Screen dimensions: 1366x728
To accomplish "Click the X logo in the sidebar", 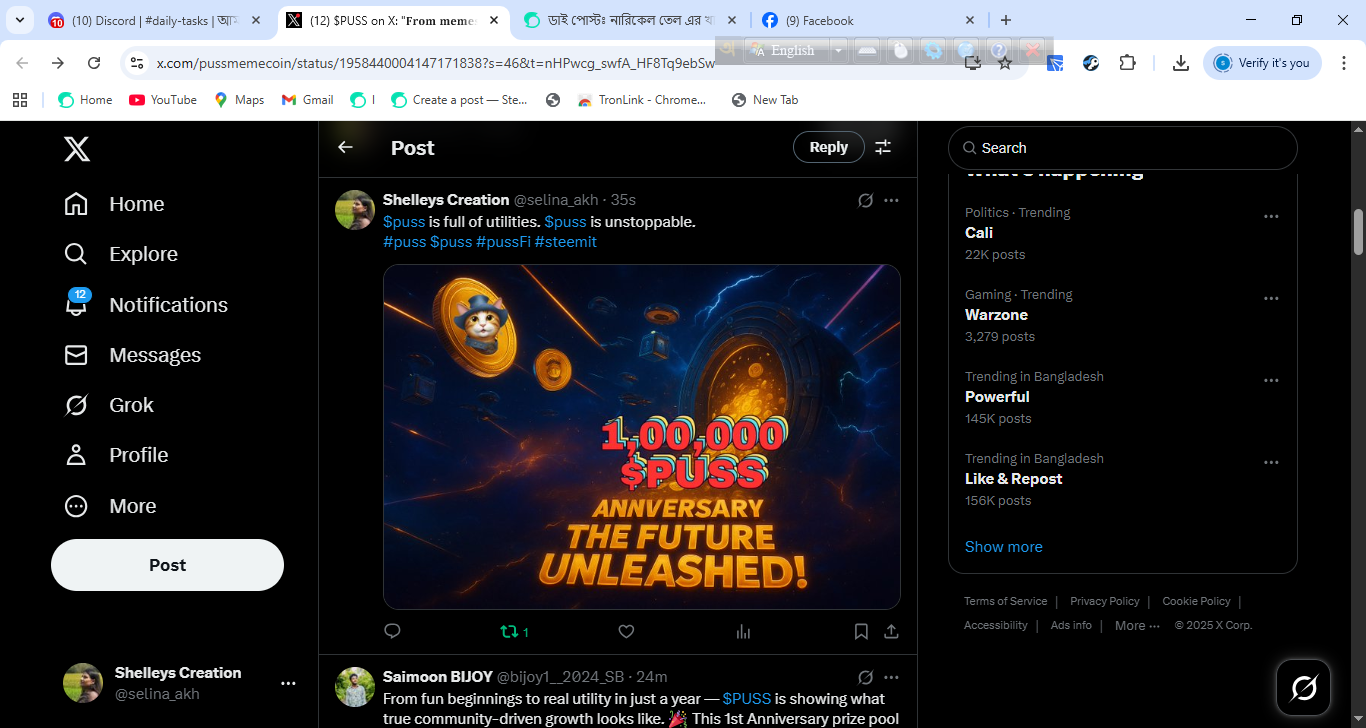I will coord(77,149).
